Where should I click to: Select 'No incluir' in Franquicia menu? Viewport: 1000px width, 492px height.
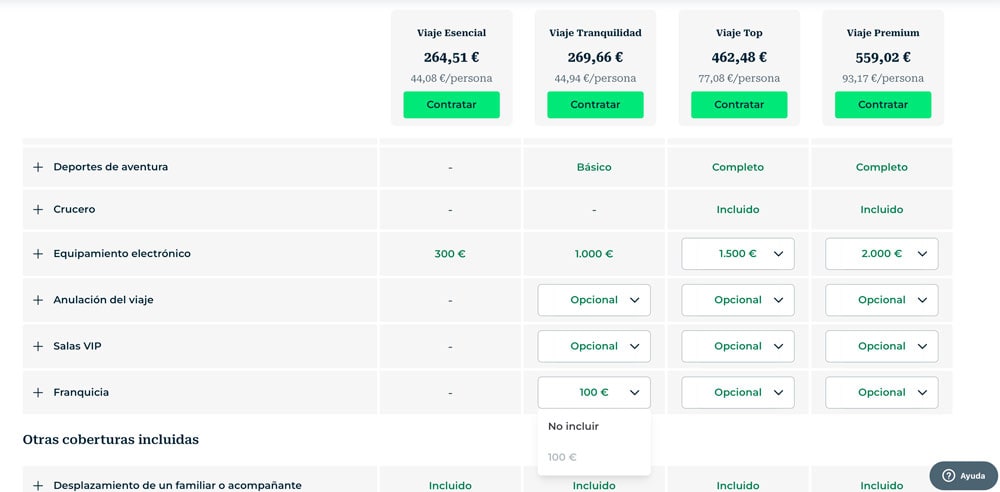point(574,426)
